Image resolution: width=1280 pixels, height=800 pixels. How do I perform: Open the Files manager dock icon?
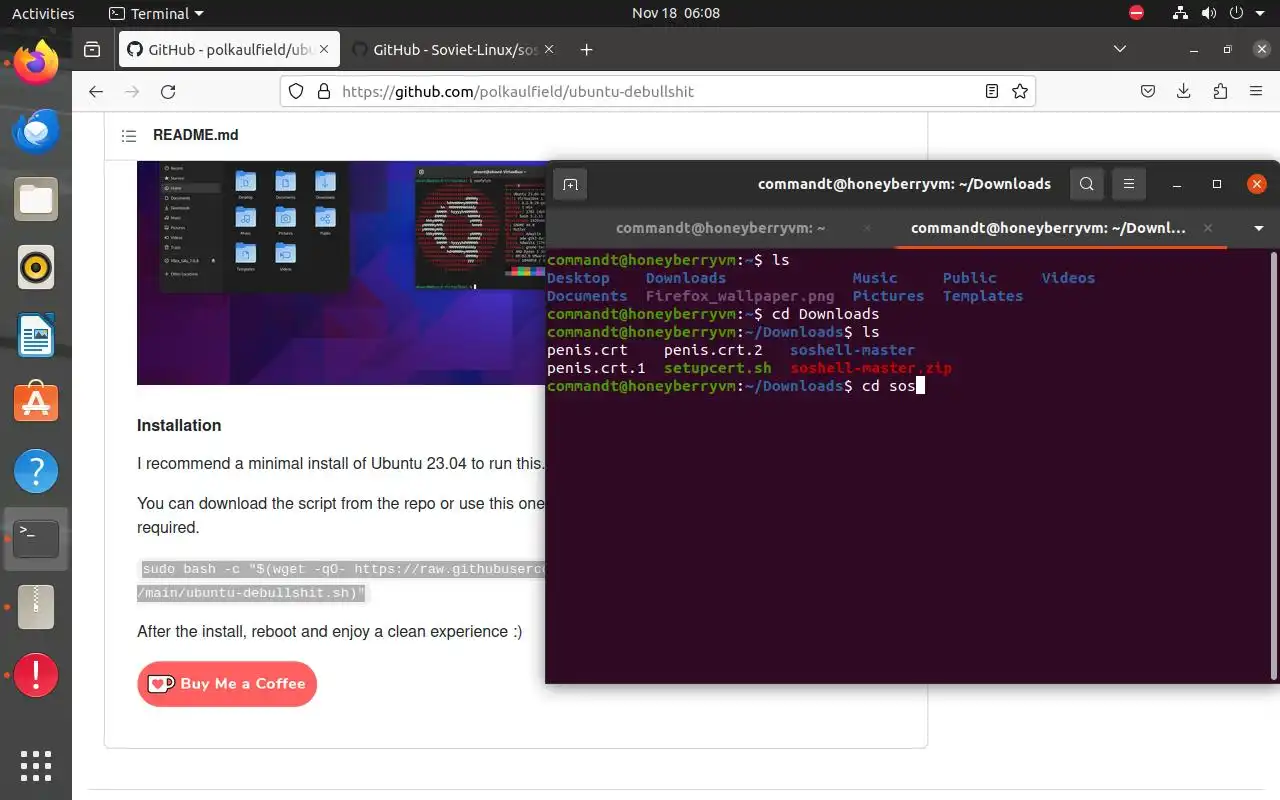36,200
